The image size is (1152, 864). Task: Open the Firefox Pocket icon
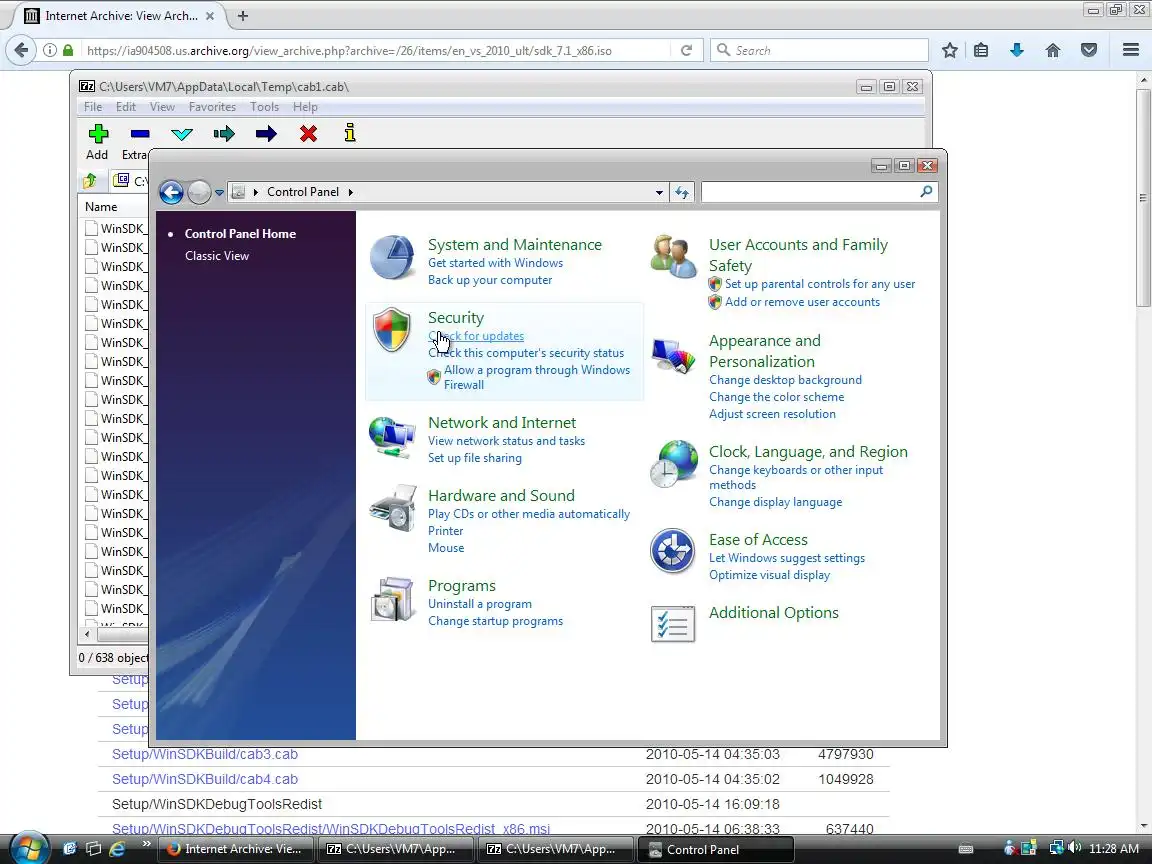coord(1089,50)
